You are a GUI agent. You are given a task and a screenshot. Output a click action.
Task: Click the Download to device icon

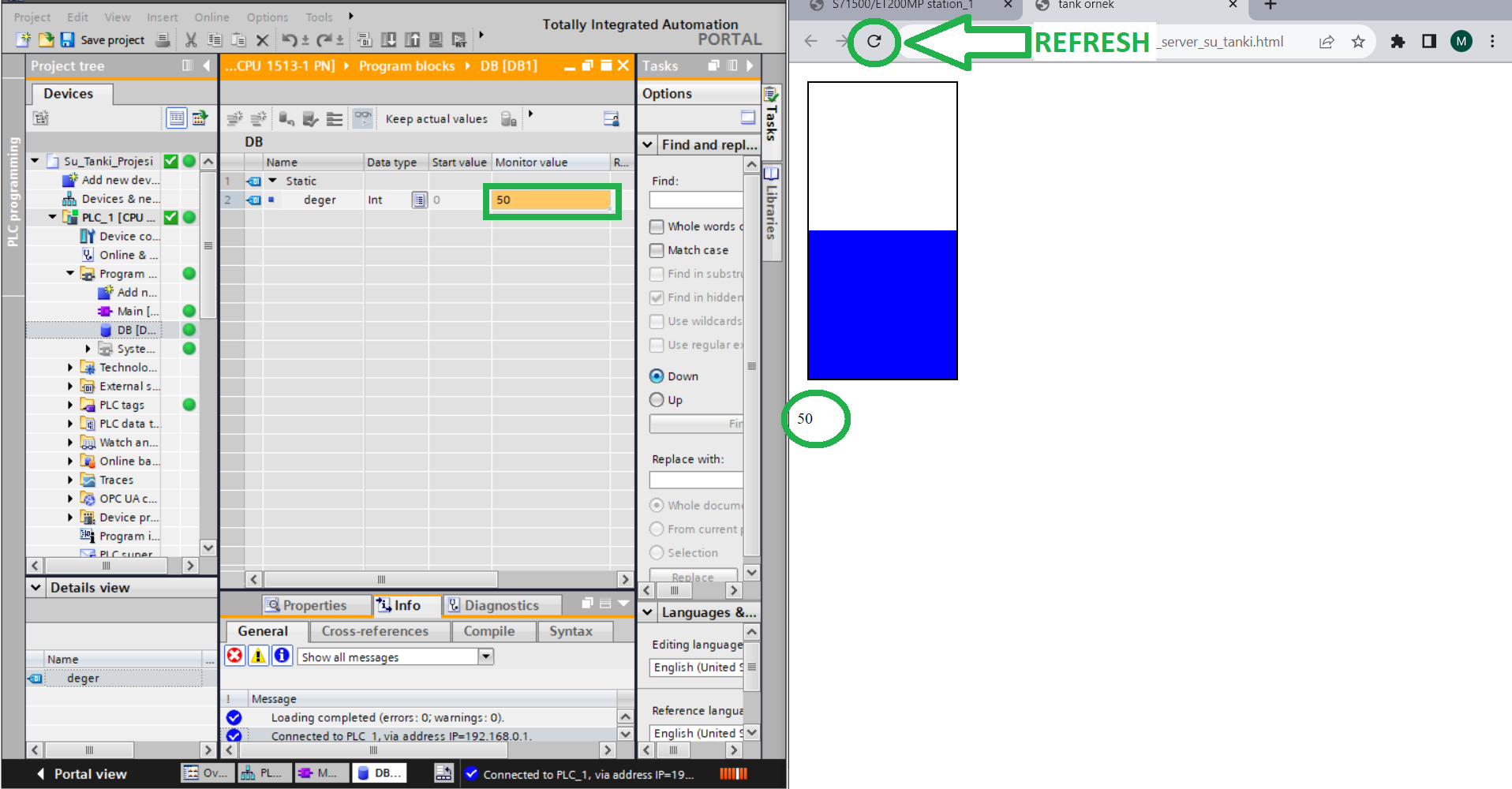(x=388, y=39)
